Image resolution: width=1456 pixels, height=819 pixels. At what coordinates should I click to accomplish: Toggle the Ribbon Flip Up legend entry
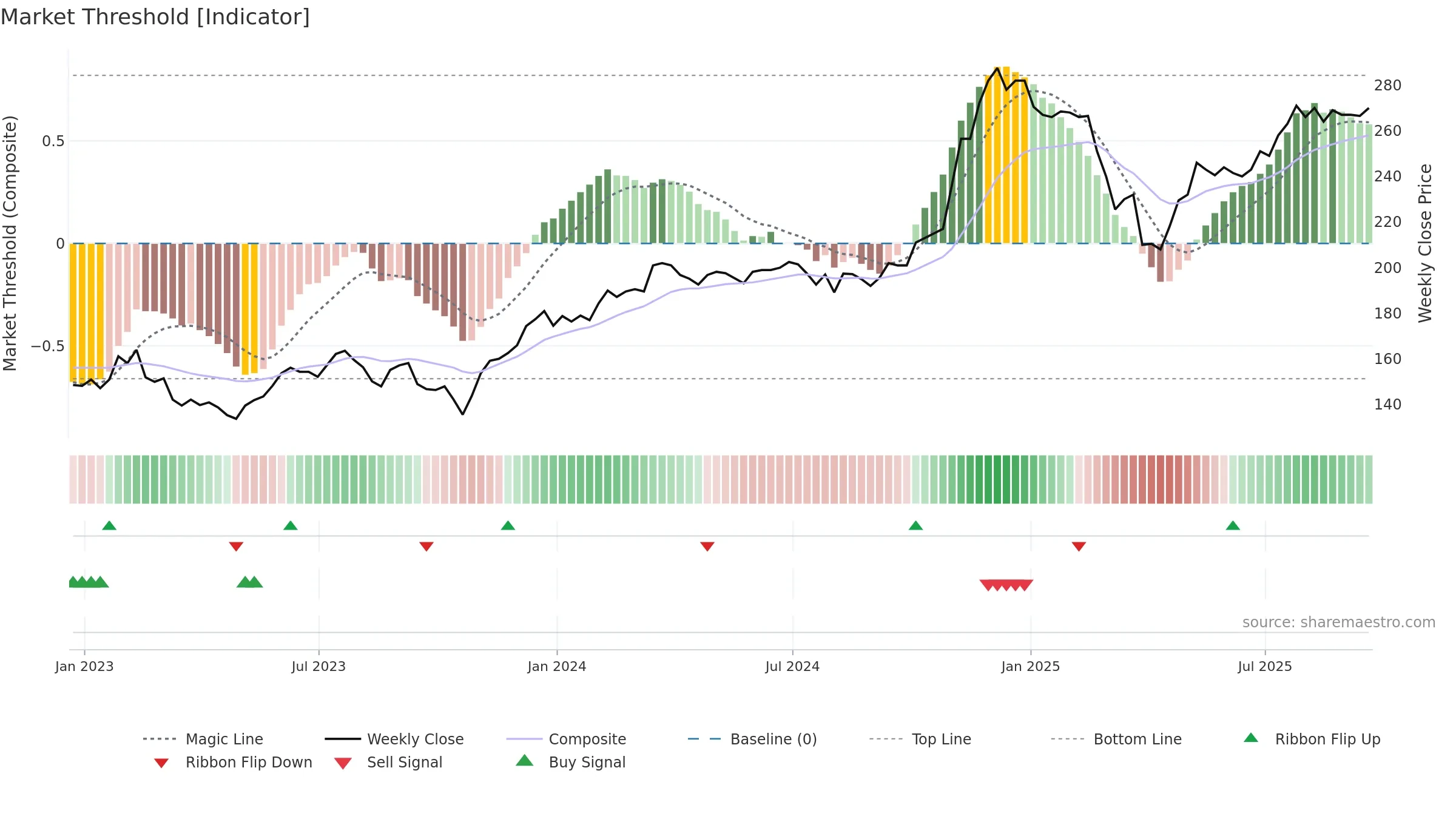point(1312,739)
